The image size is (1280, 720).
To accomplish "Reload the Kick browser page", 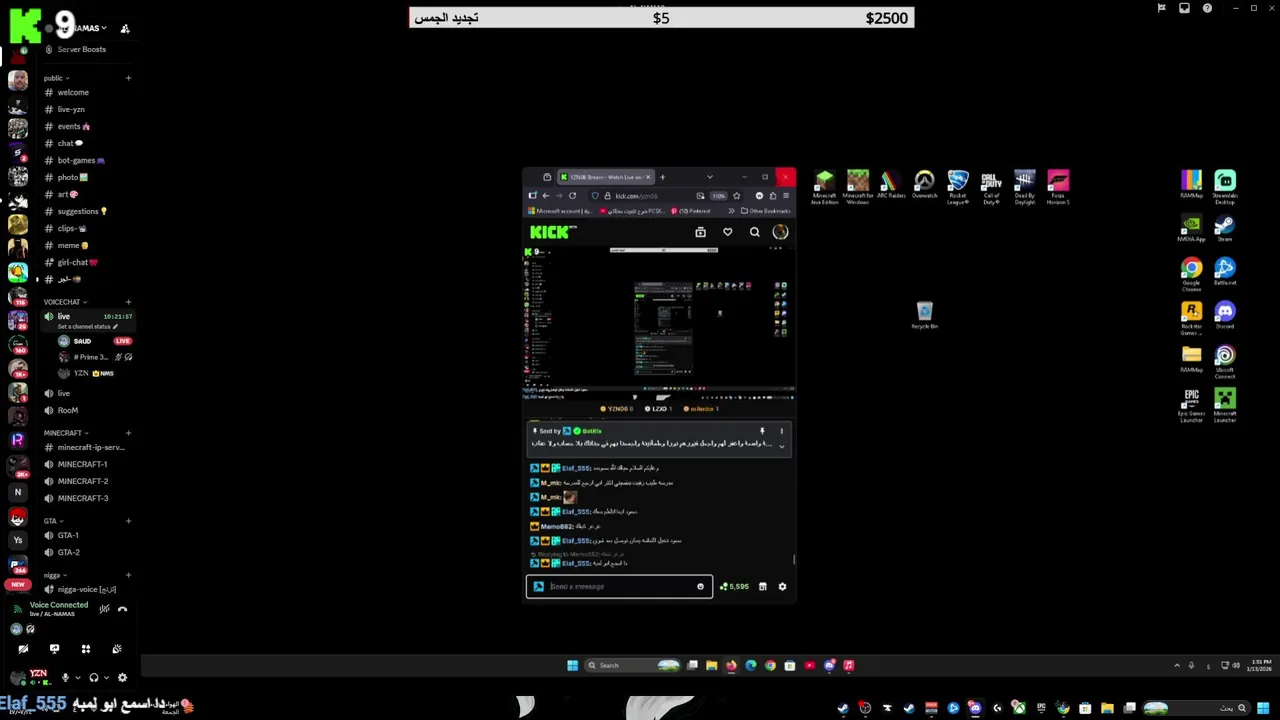I will (572, 196).
